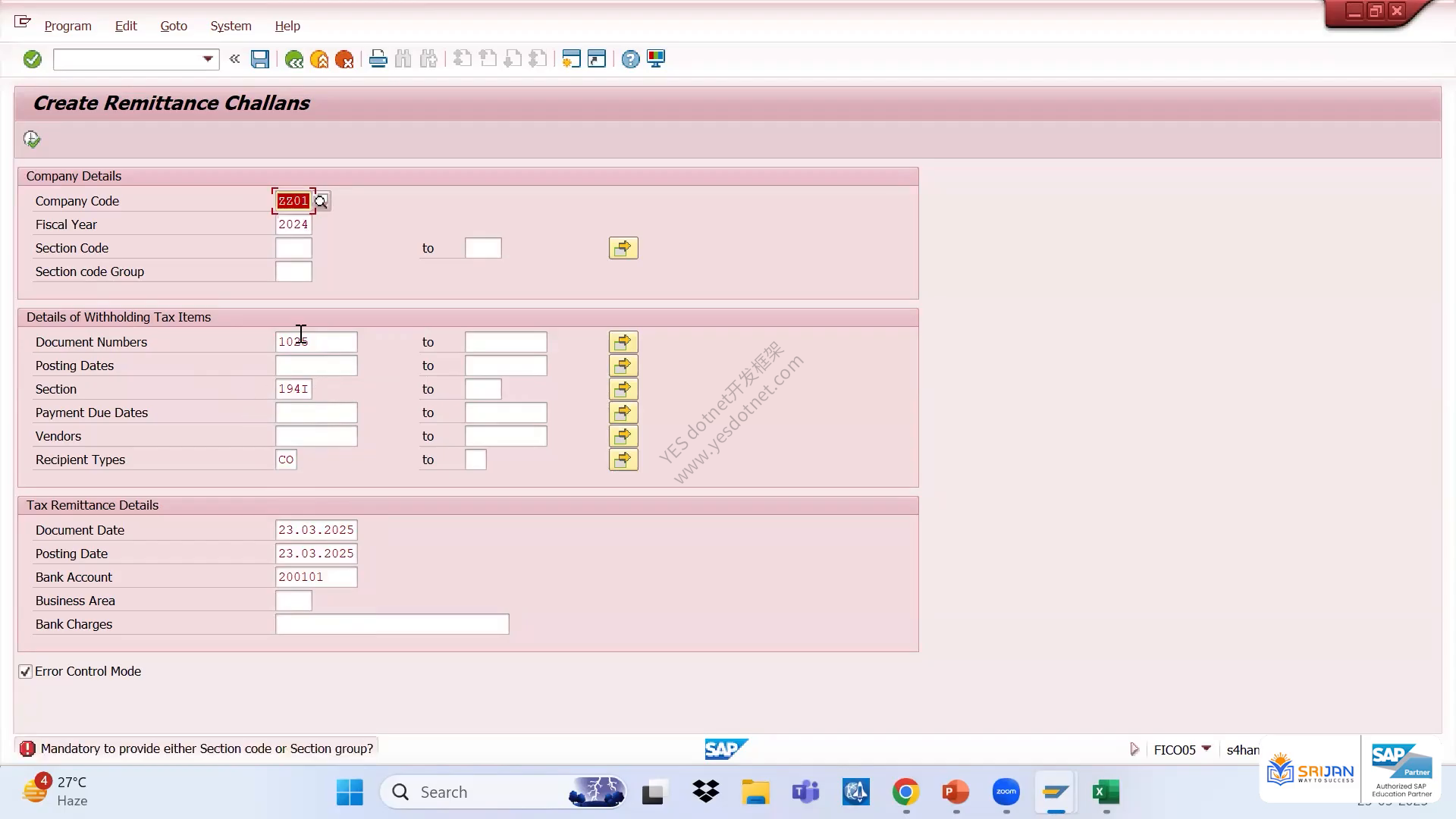The height and width of the screenshot is (819, 1456).
Task: Click Section multiple selection arrow button
Action: [623, 389]
